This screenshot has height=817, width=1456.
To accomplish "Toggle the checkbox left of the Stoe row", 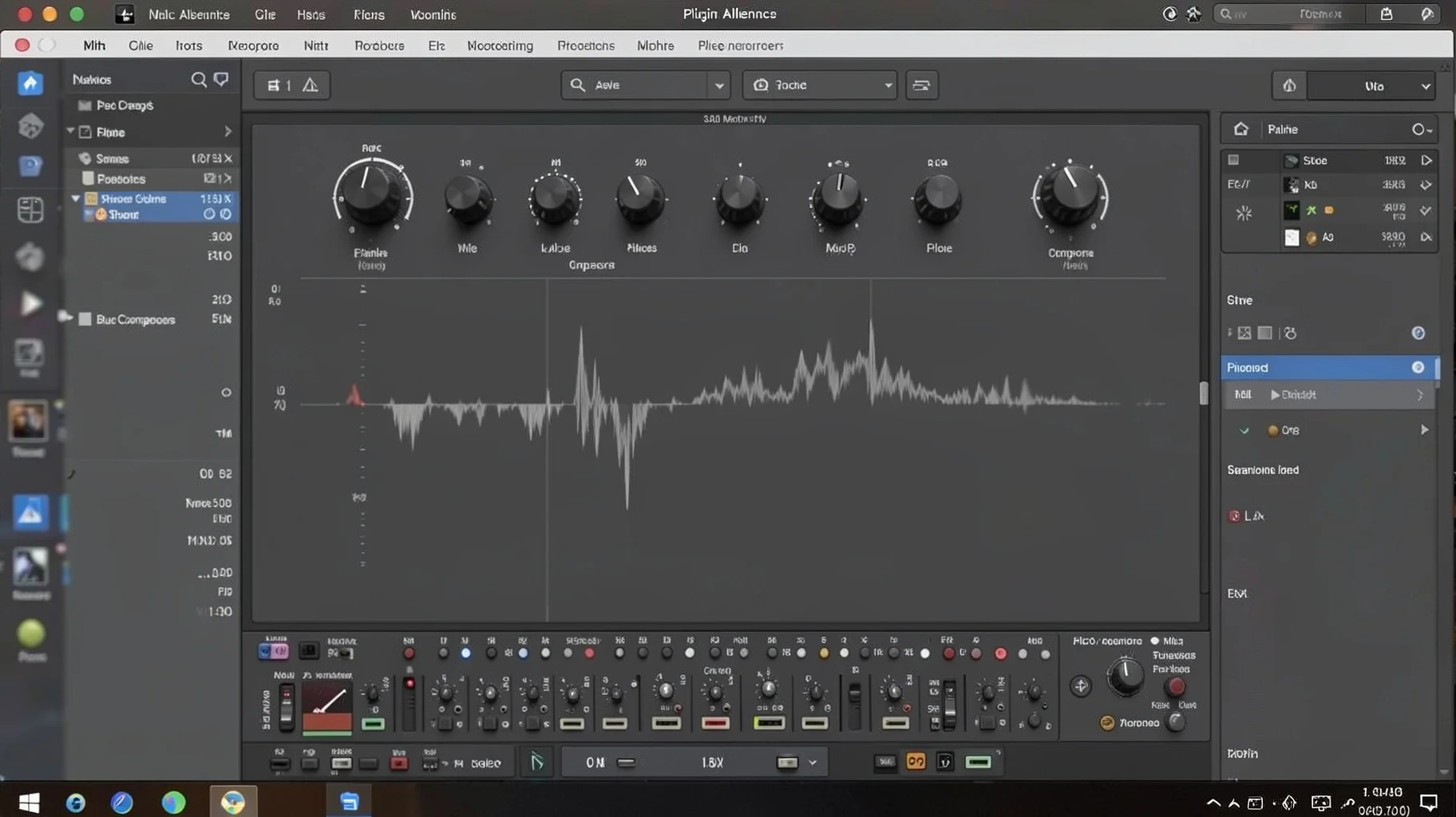I will pyautogui.click(x=1233, y=160).
